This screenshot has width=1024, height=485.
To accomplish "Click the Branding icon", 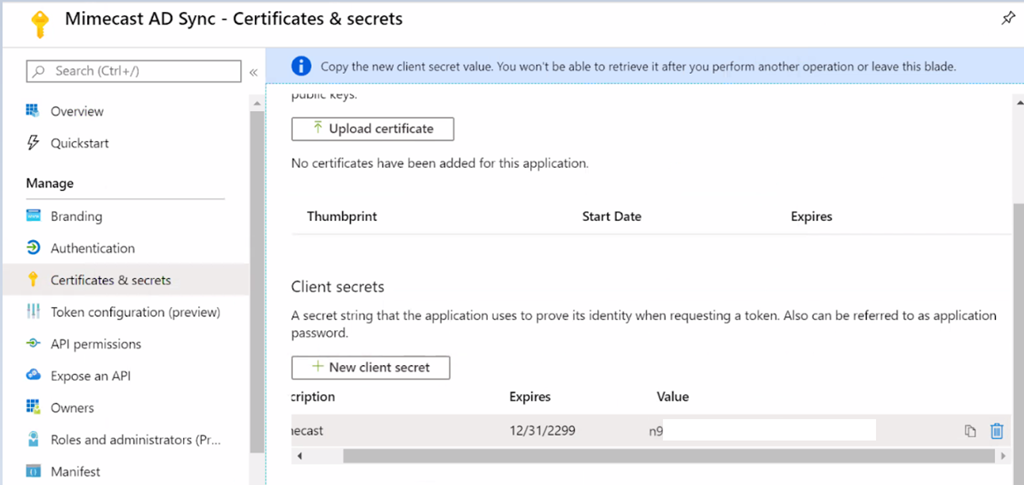I will [x=33, y=215].
